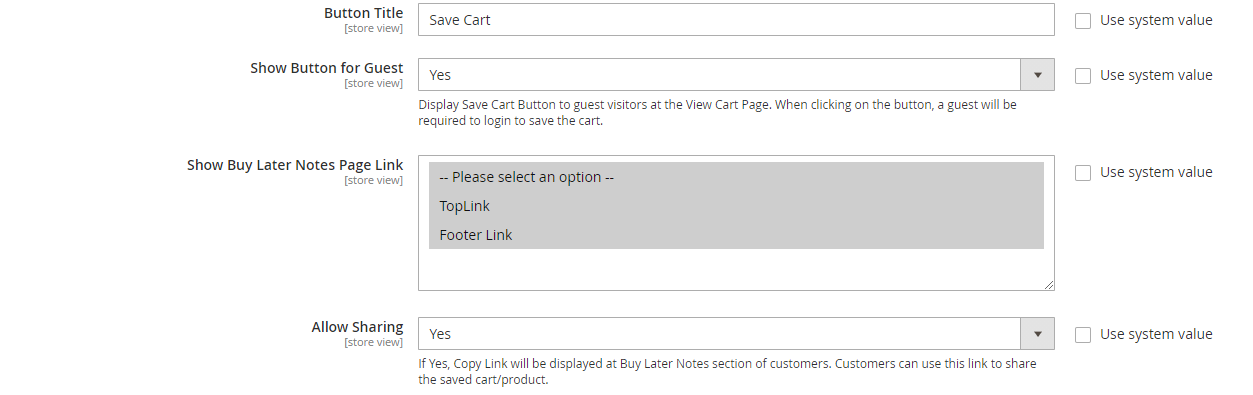Click the Button Title text field
Image resolution: width=1253 pixels, height=395 pixels.
click(736, 19)
